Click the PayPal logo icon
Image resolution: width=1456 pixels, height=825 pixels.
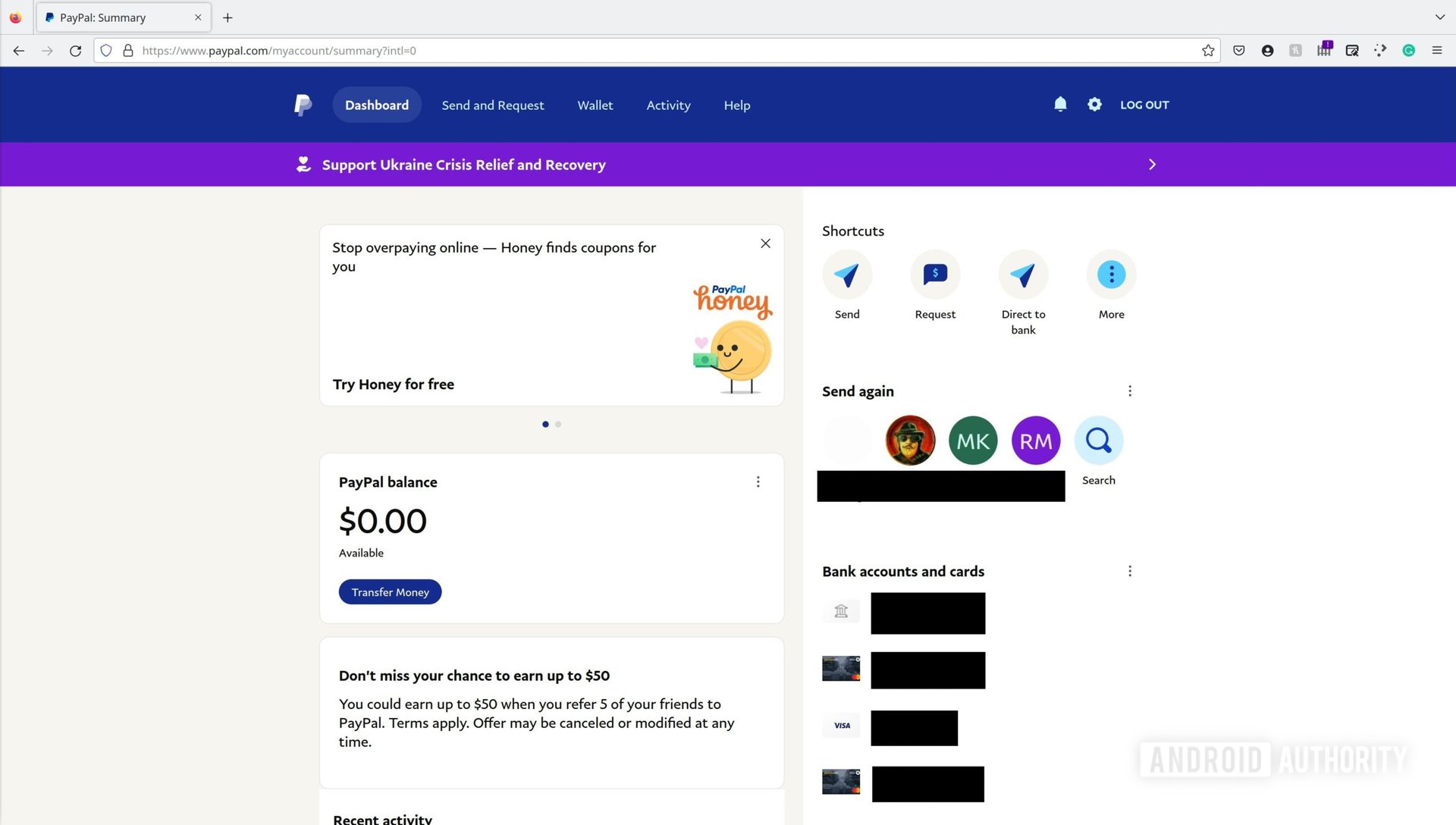click(x=303, y=104)
